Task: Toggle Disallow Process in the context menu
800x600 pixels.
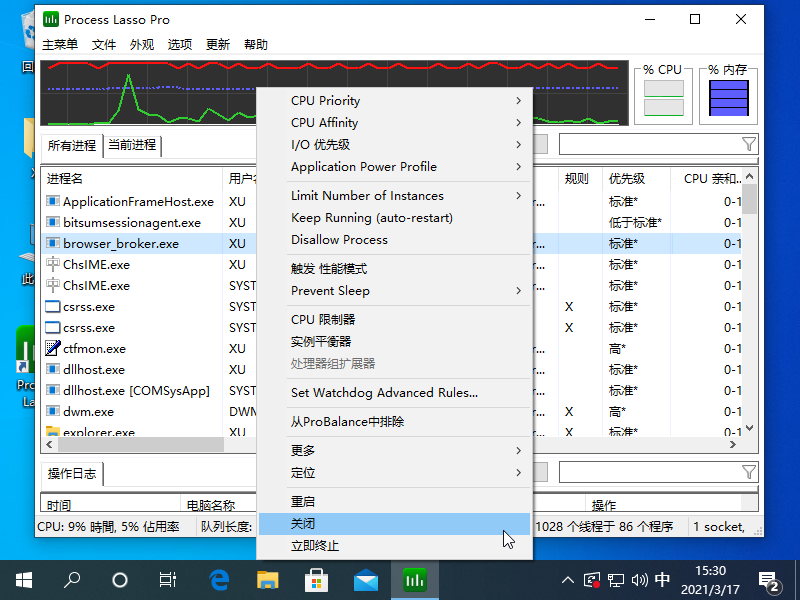Action: (339, 240)
